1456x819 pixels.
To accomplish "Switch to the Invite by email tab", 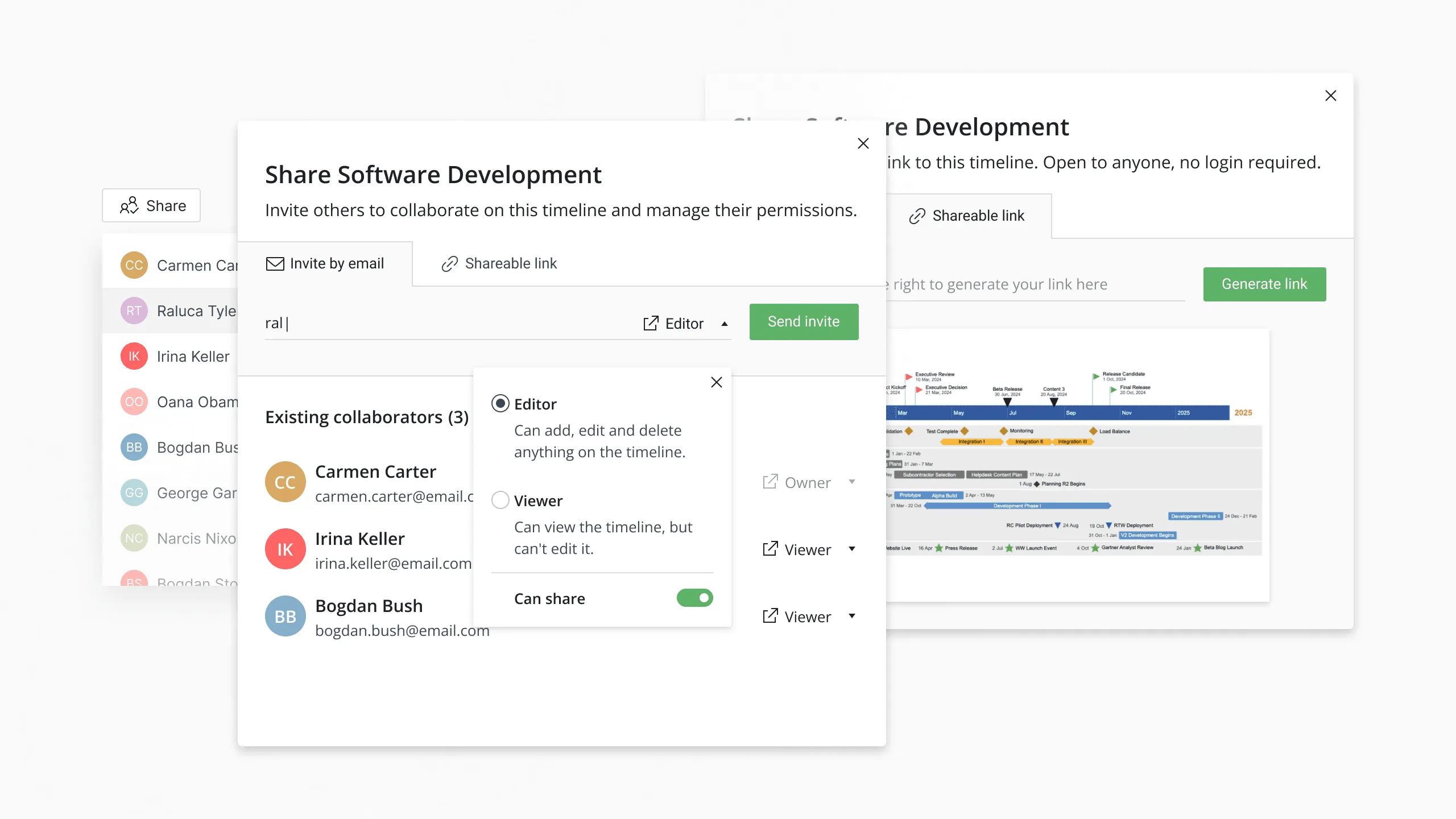I will pyautogui.click(x=325, y=263).
